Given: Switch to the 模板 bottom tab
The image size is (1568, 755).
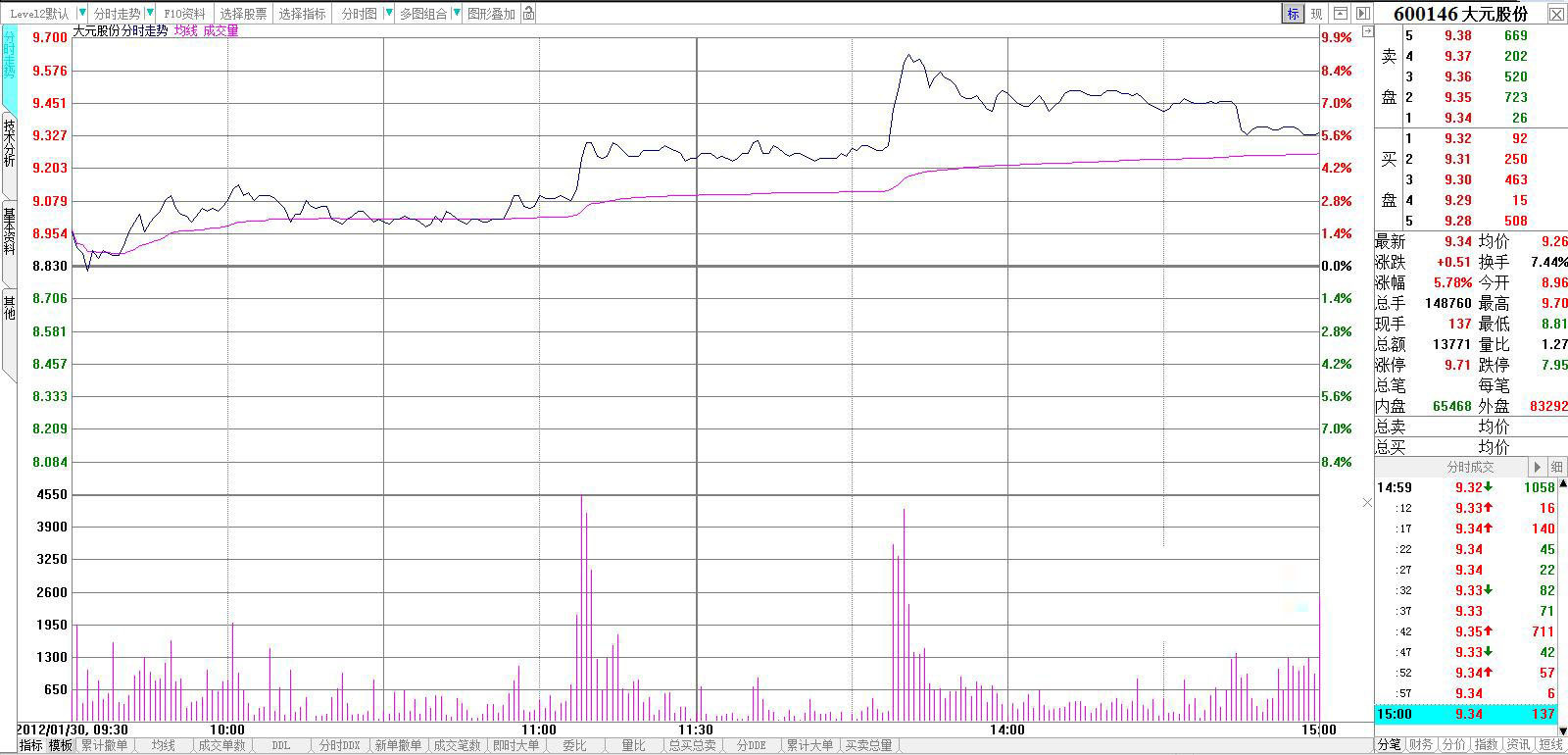Looking at the screenshot, I should 61,745.
